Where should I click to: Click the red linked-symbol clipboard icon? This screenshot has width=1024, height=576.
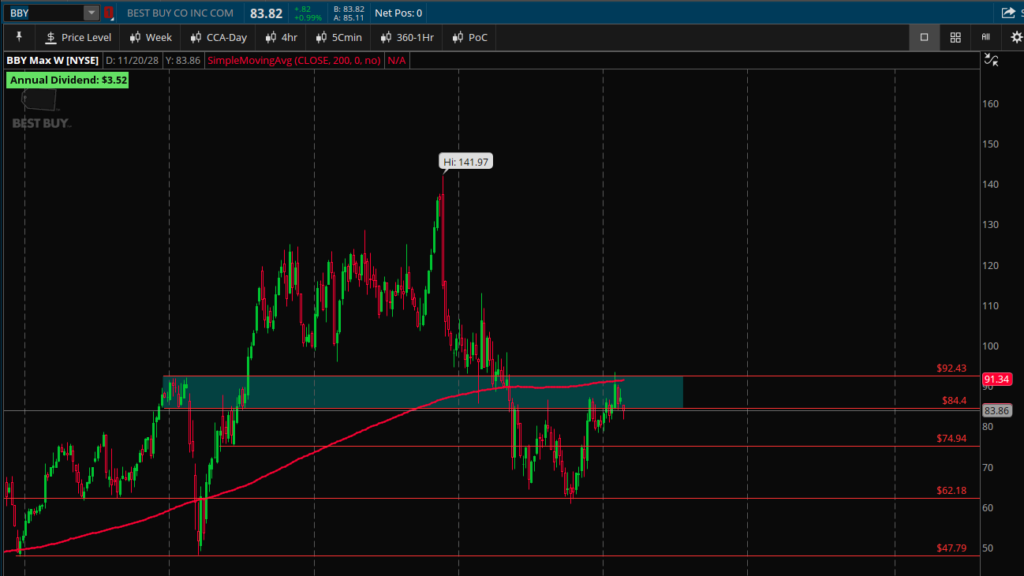tap(109, 13)
